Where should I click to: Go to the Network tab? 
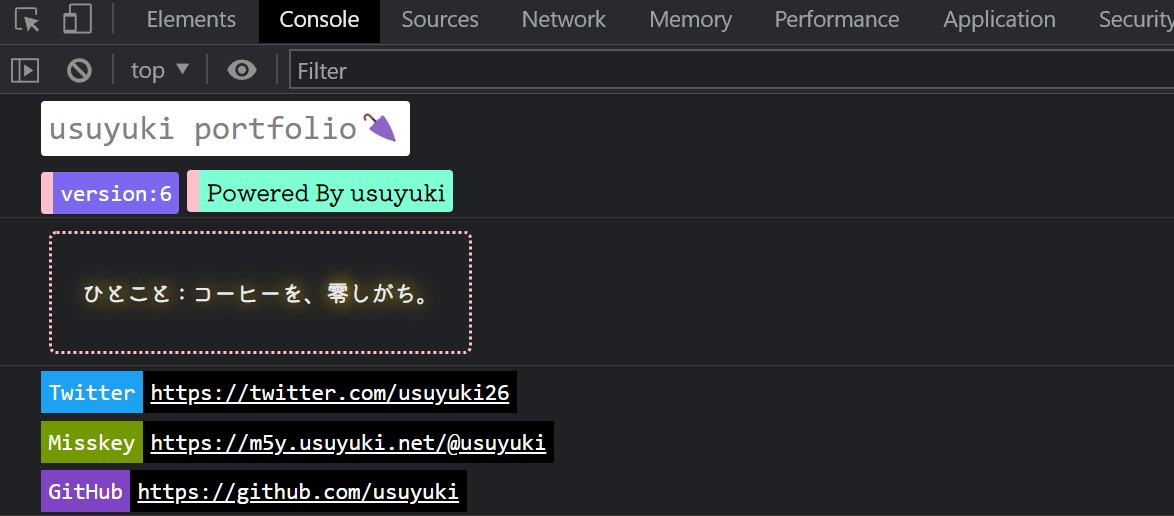(564, 20)
